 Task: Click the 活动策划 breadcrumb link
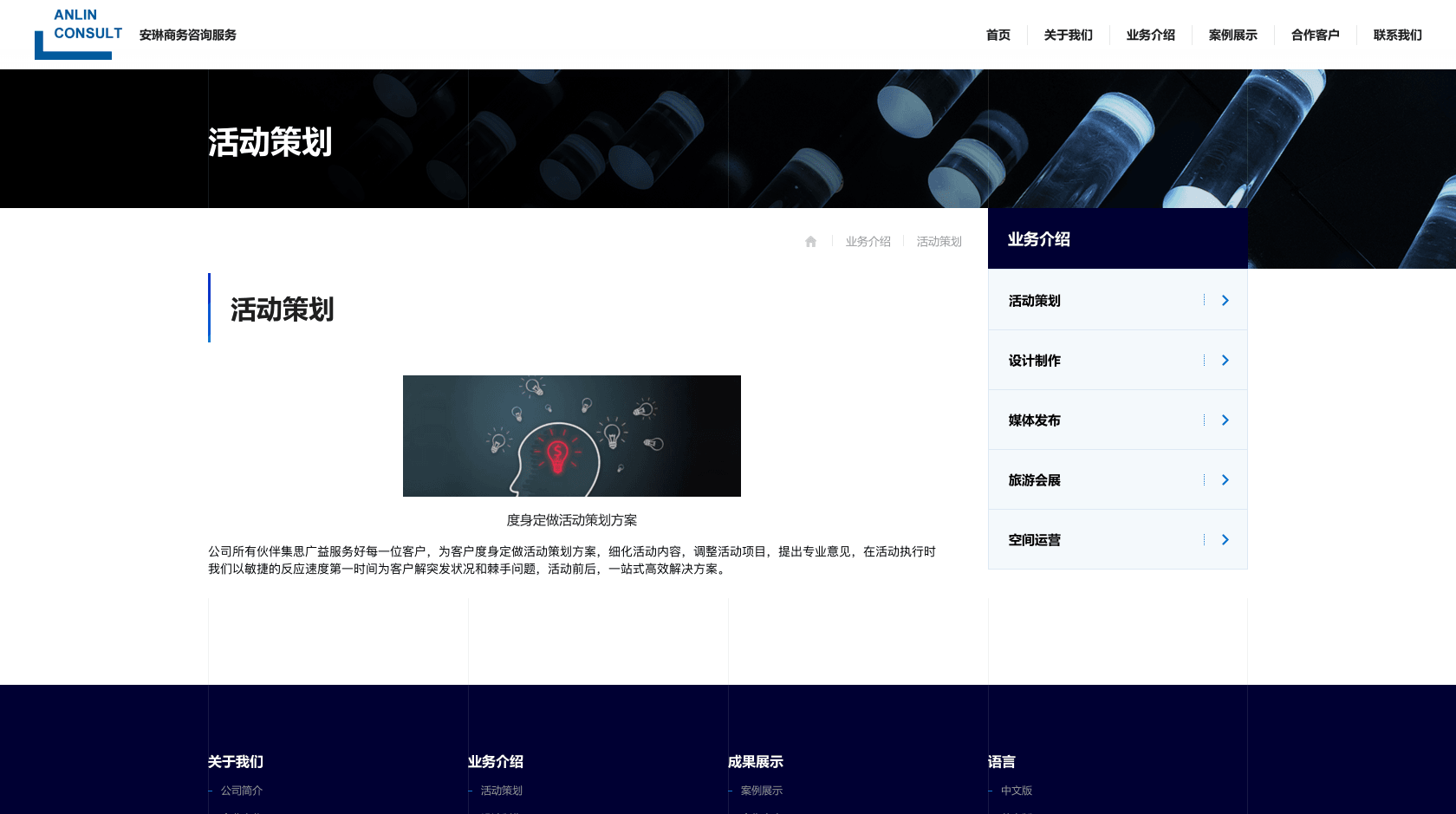pyautogui.click(x=939, y=242)
